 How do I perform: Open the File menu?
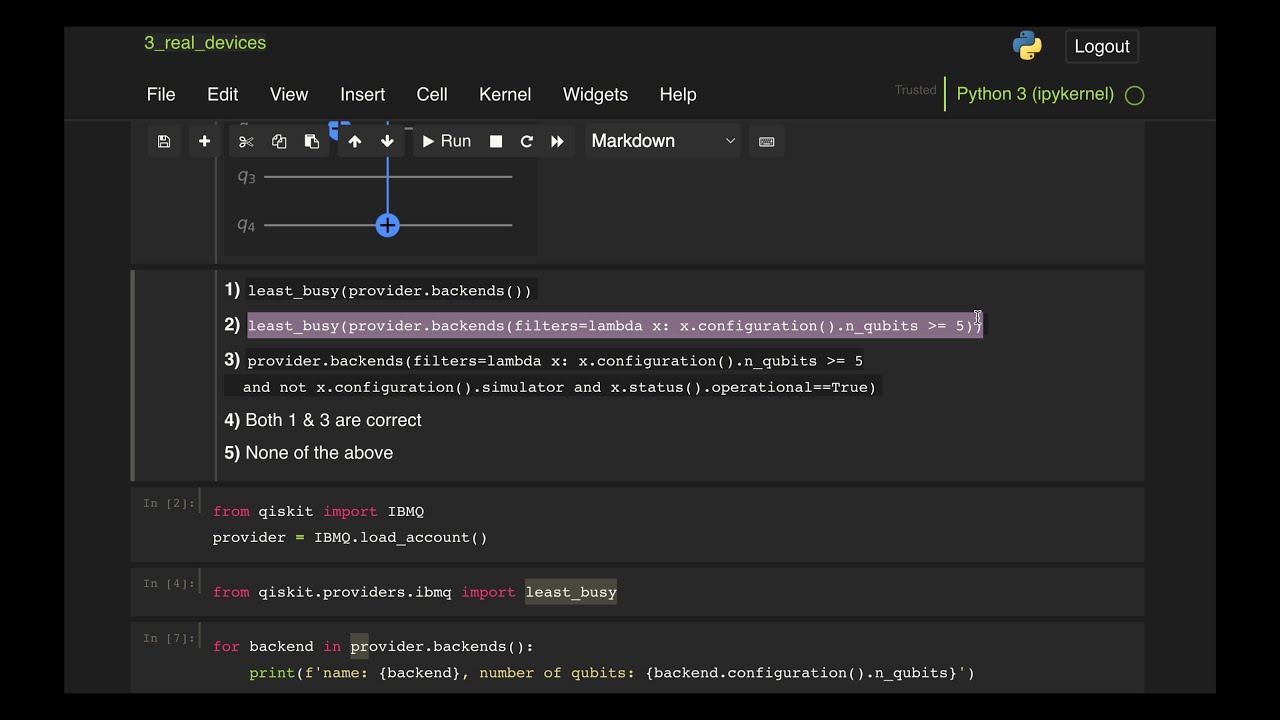(x=161, y=94)
